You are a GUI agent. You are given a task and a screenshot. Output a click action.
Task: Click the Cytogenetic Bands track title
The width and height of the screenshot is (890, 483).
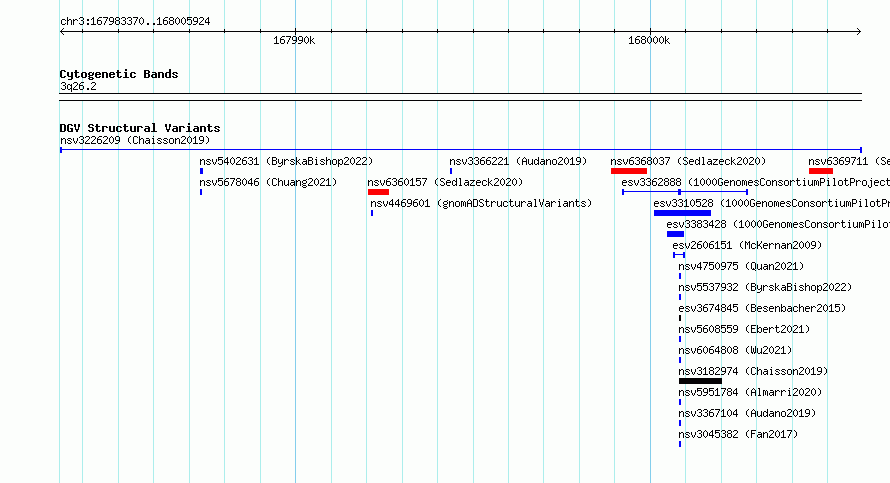click(x=119, y=74)
